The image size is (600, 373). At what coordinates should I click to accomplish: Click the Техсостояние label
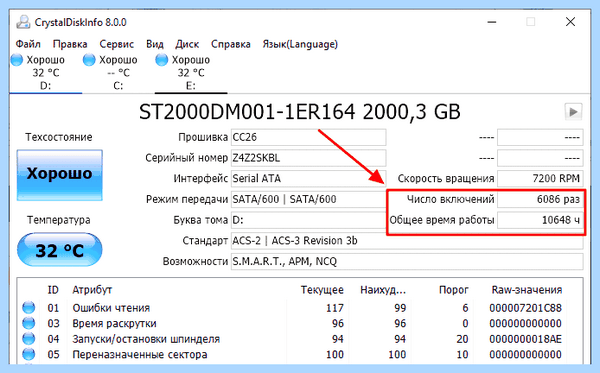click(59, 137)
